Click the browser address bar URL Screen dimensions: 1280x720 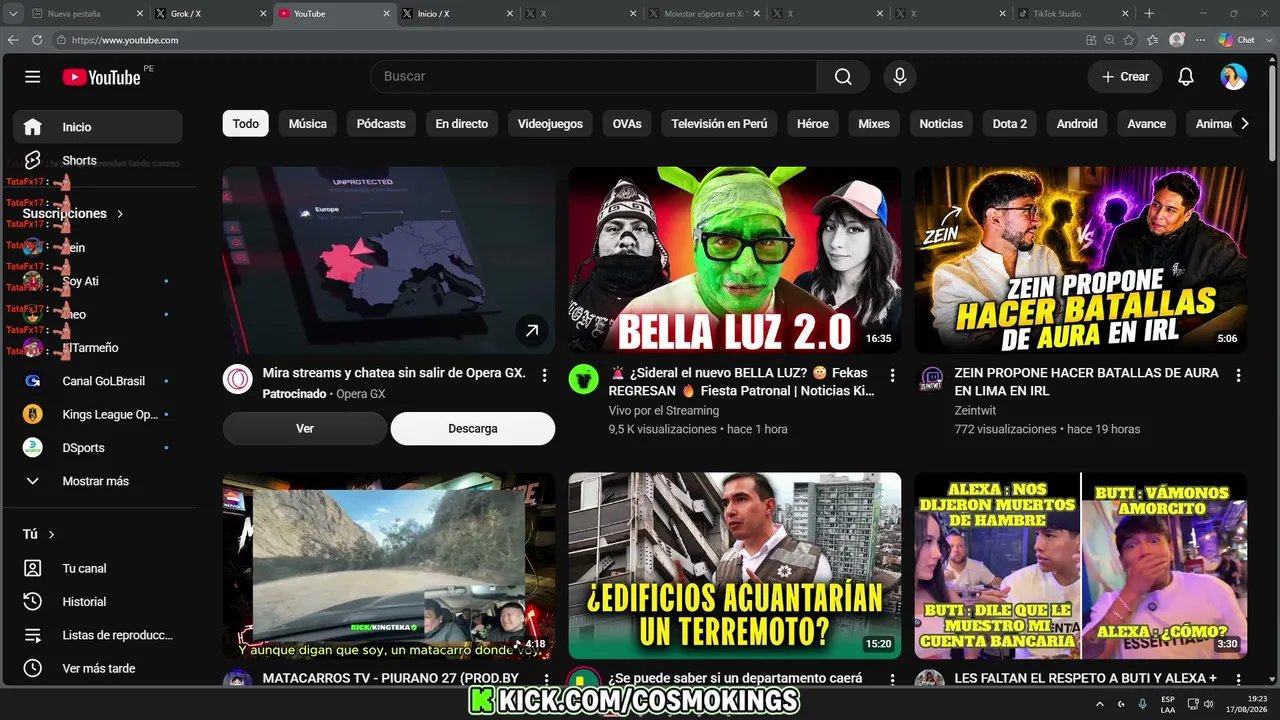point(125,40)
